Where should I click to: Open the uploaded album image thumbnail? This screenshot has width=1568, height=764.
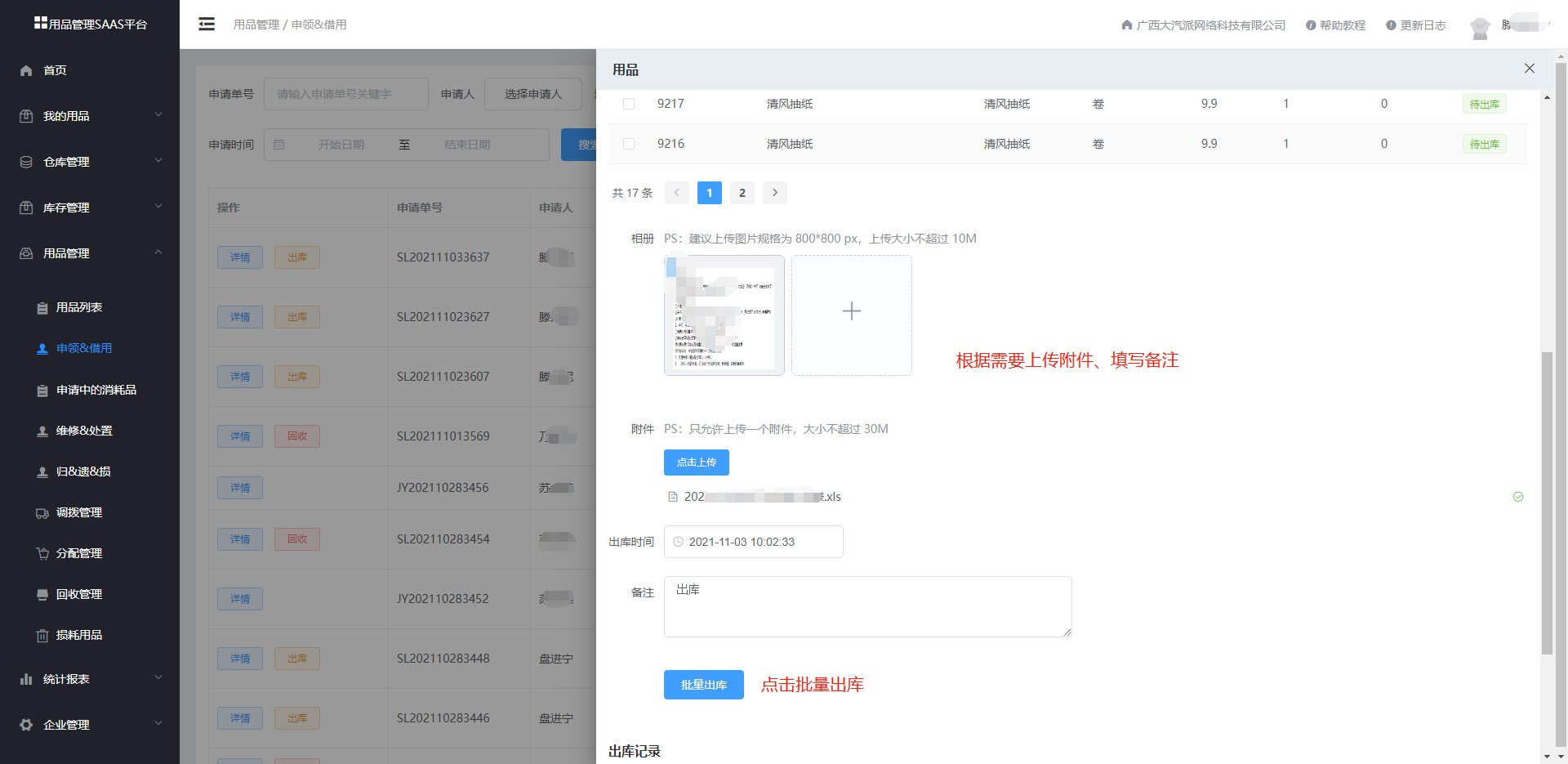pos(724,315)
